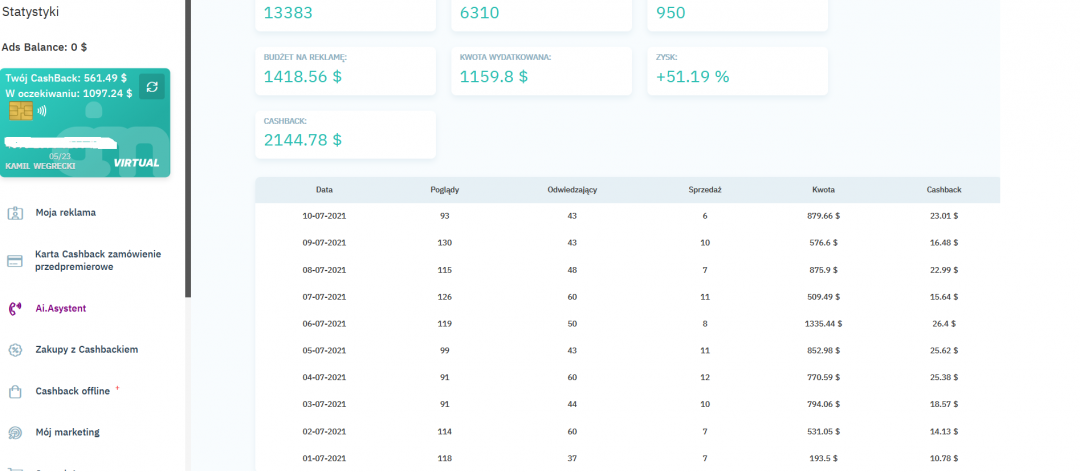Click the Data column header

pyautogui.click(x=324, y=189)
